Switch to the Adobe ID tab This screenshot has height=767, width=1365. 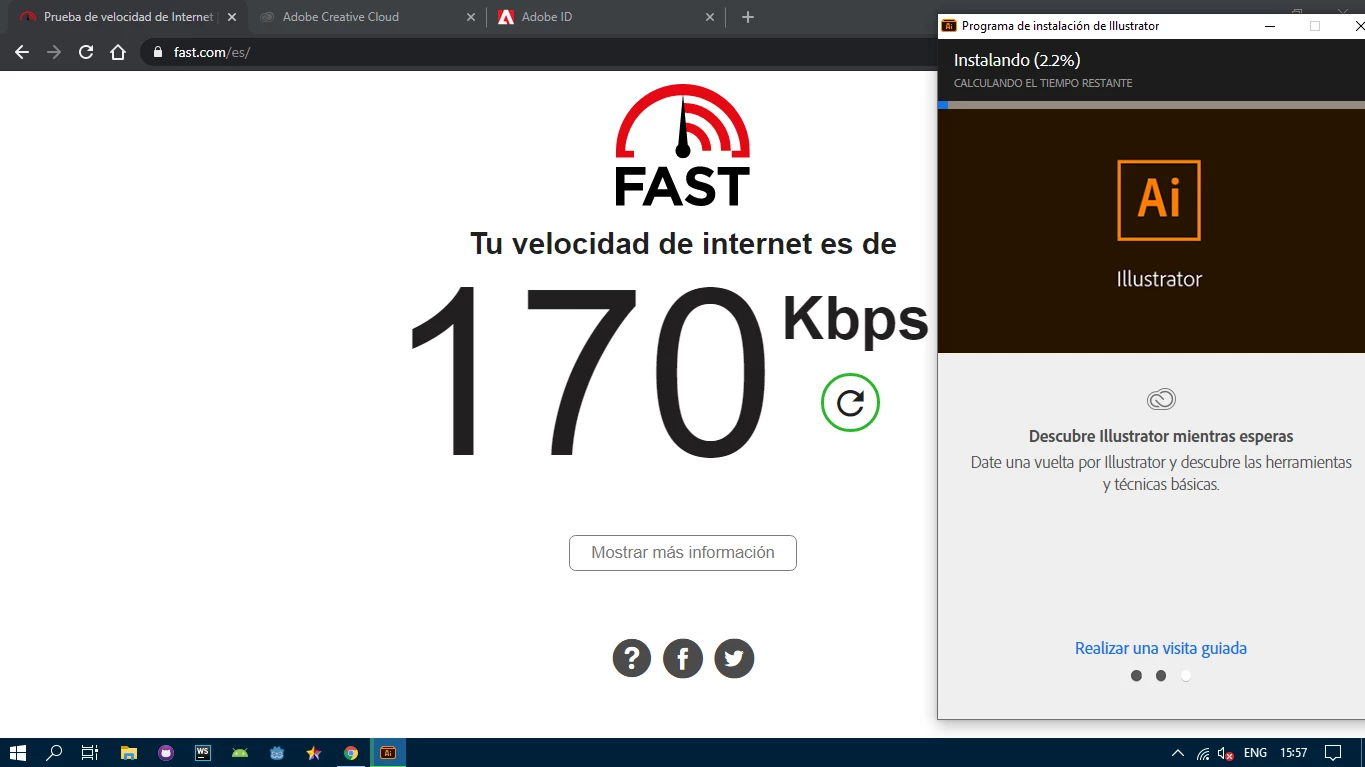coord(605,17)
